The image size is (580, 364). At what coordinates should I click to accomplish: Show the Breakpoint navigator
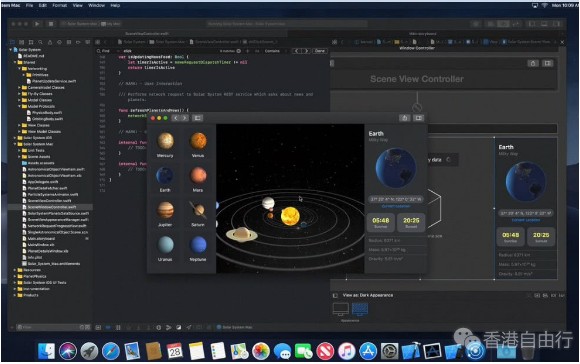point(78,42)
